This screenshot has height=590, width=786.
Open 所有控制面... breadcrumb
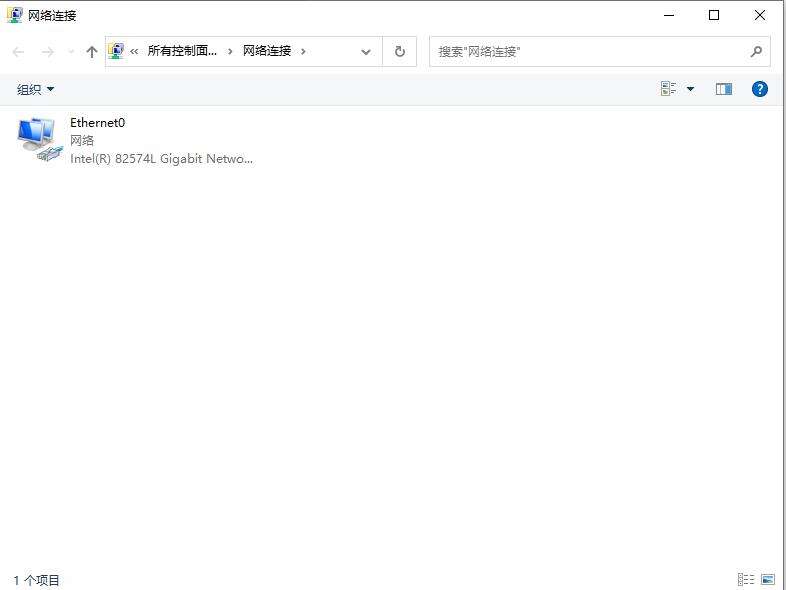(x=182, y=51)
